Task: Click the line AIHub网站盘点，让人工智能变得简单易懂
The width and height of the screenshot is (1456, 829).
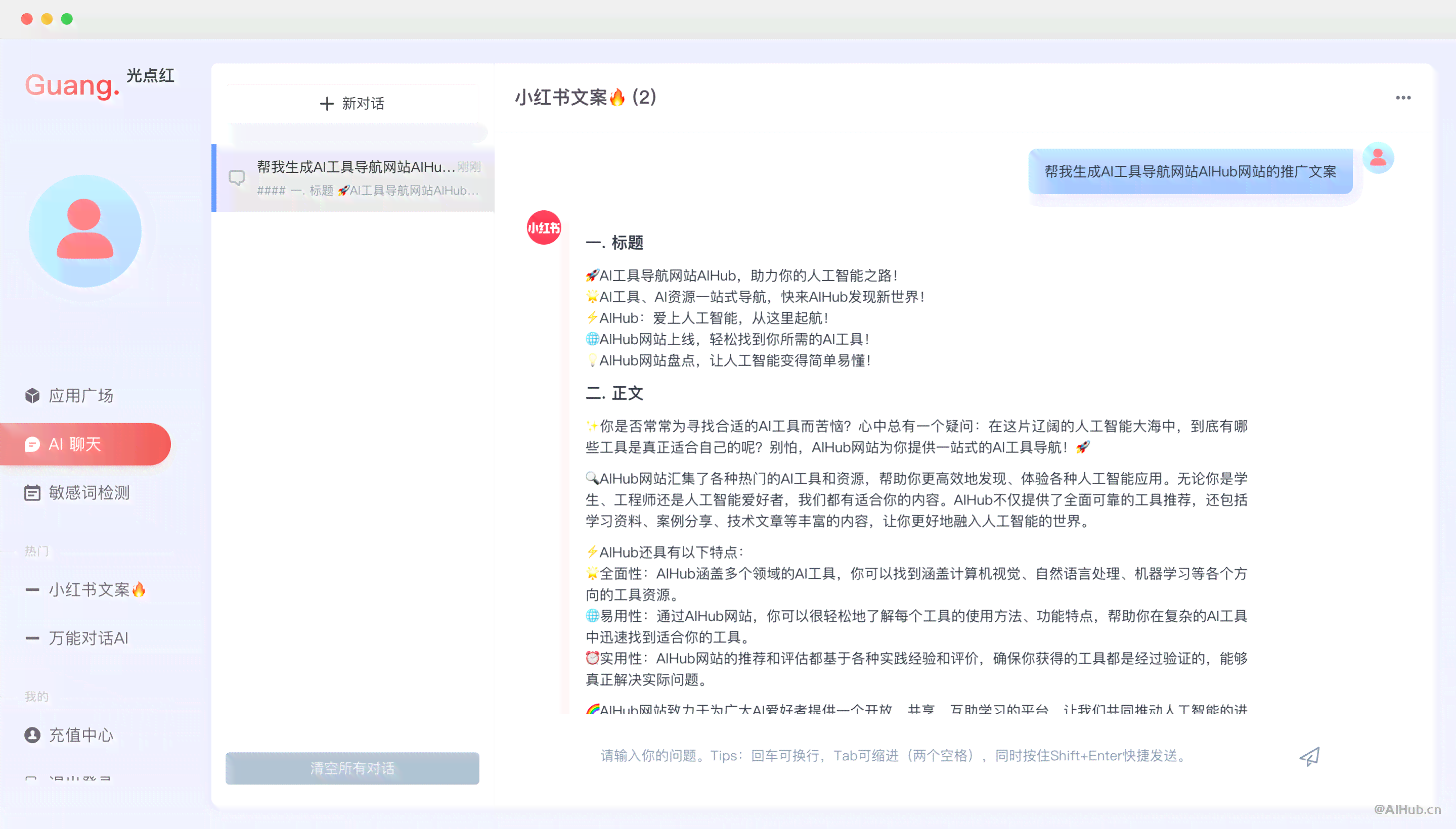Action: pyautogui.click(x=728, y=360)
